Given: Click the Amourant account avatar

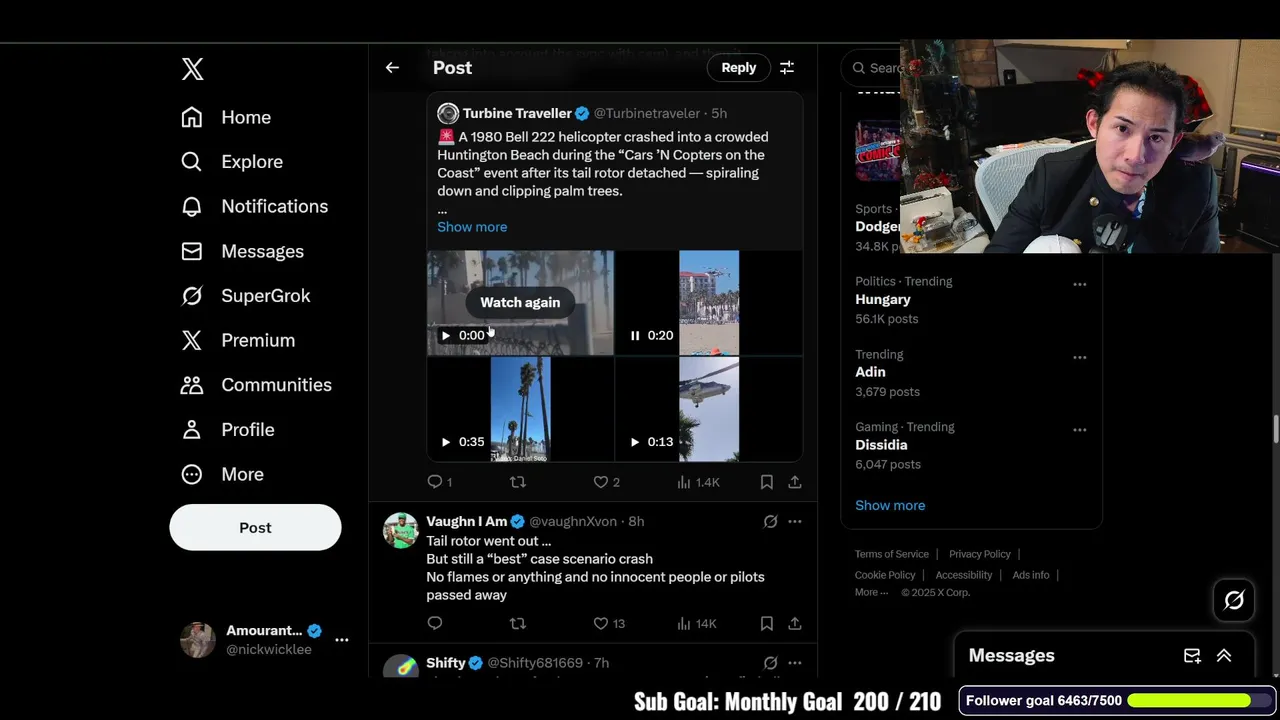Looking at the screenshot, I should (x=197, y=640).
